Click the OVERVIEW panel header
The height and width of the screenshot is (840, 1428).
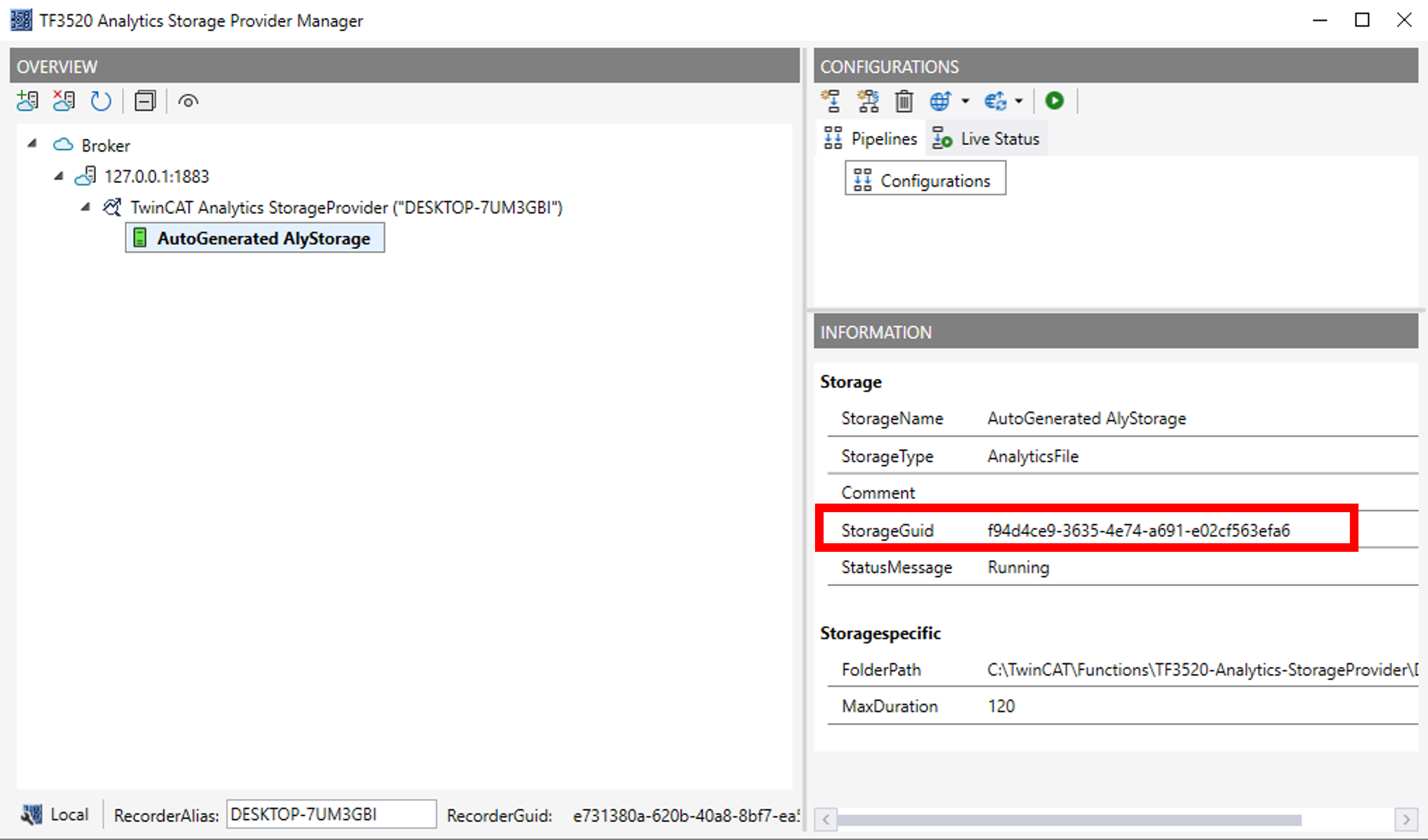tap(404, 66)
